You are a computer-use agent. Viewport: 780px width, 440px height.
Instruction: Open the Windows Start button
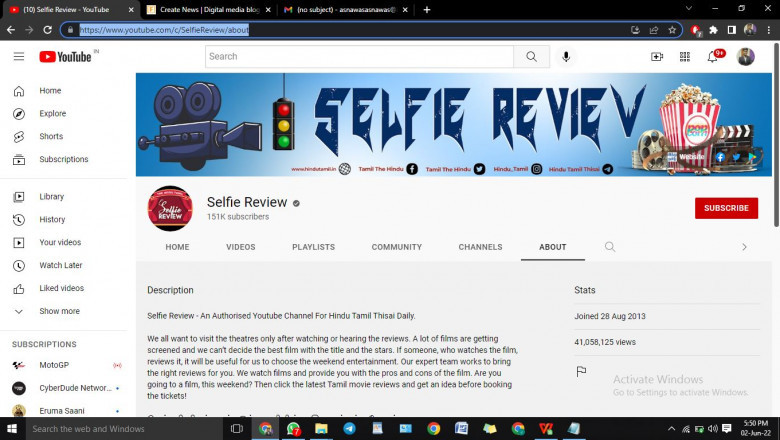tap(12, 429)
